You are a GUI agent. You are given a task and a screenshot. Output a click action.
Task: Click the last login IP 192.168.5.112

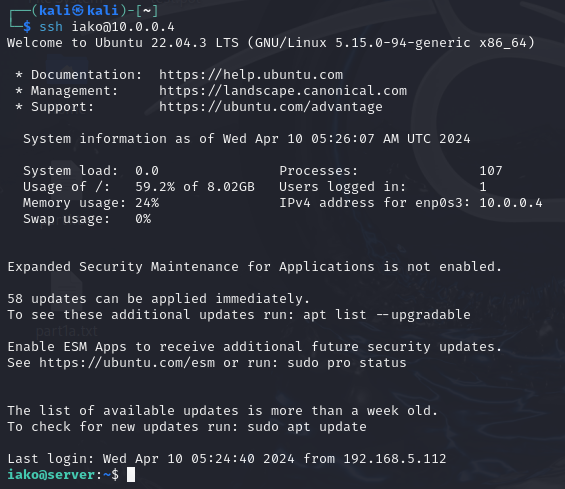point(395,459)
